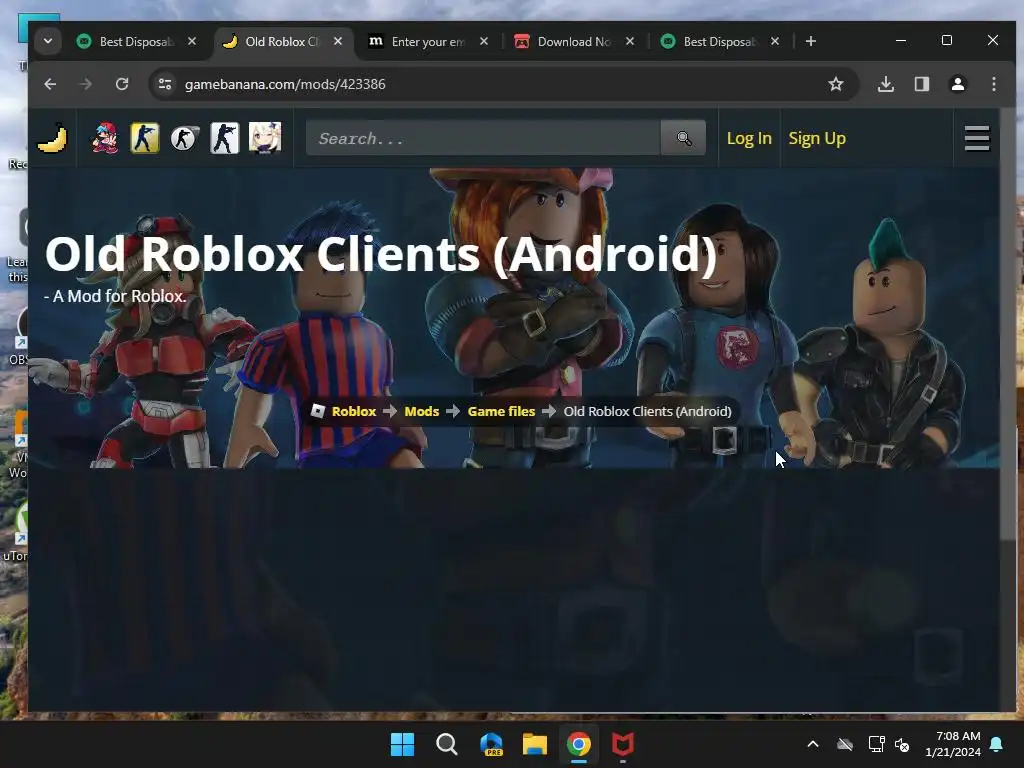
Task: Show hidden system tray icons
Action: [x=812, y=744]
